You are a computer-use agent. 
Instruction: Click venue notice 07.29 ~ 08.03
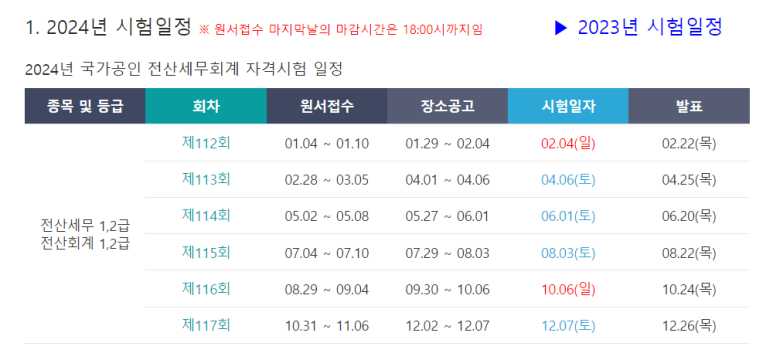click(448, 253)
